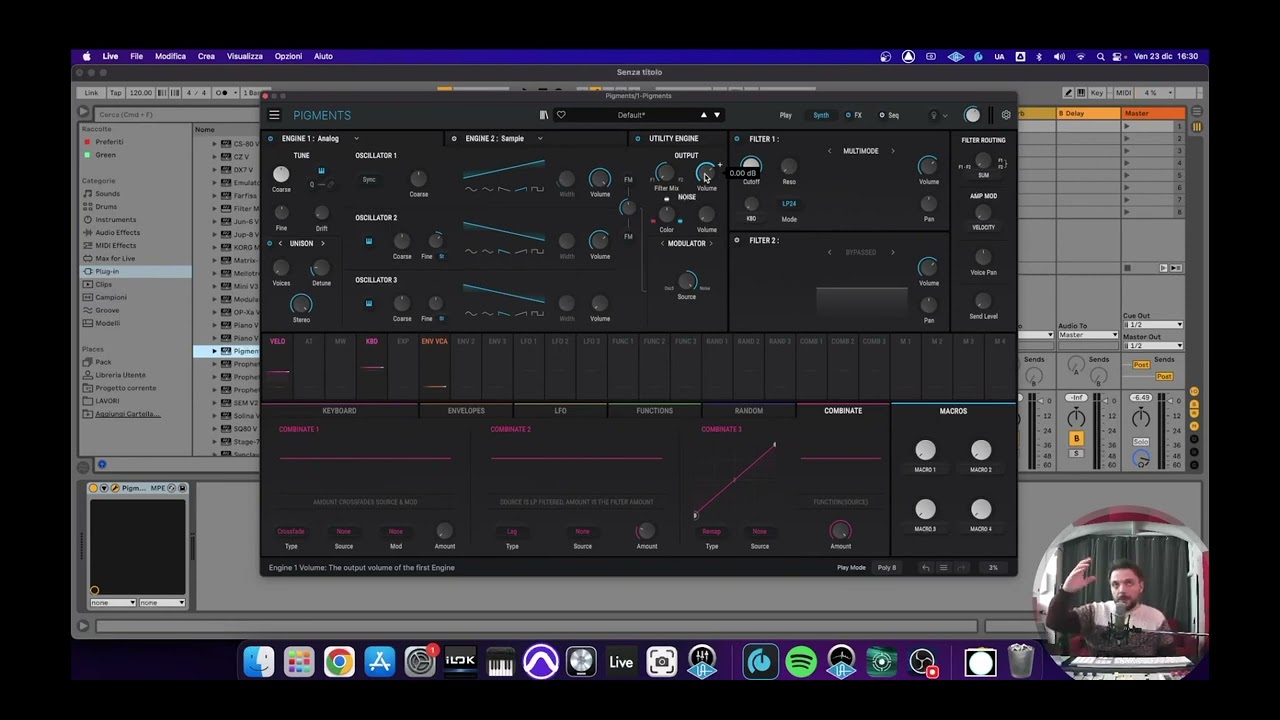Open Poly 8 play mode dropdown
Image resolution: width=1280 pixels, height=720 pixels.
tap(887, 568)
